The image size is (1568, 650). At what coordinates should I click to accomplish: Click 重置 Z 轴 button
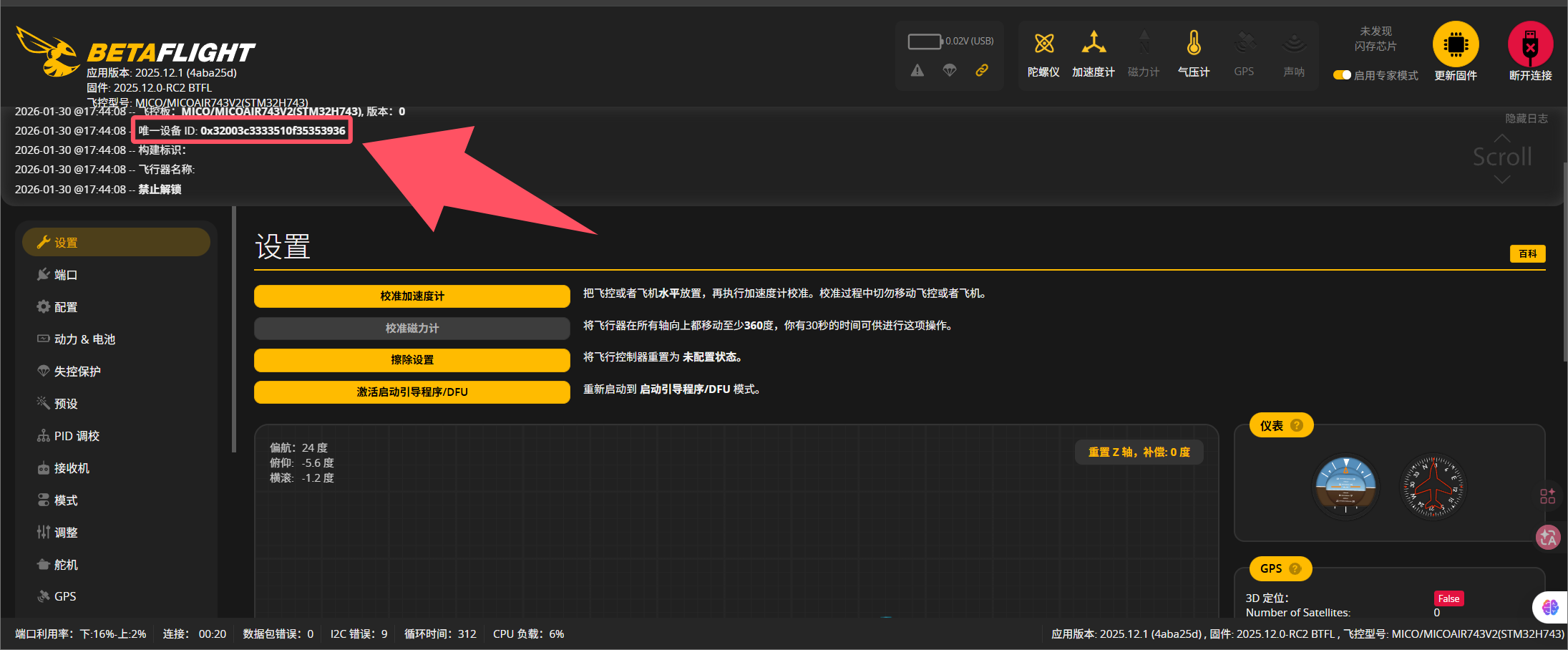[x=1139, y=452]
